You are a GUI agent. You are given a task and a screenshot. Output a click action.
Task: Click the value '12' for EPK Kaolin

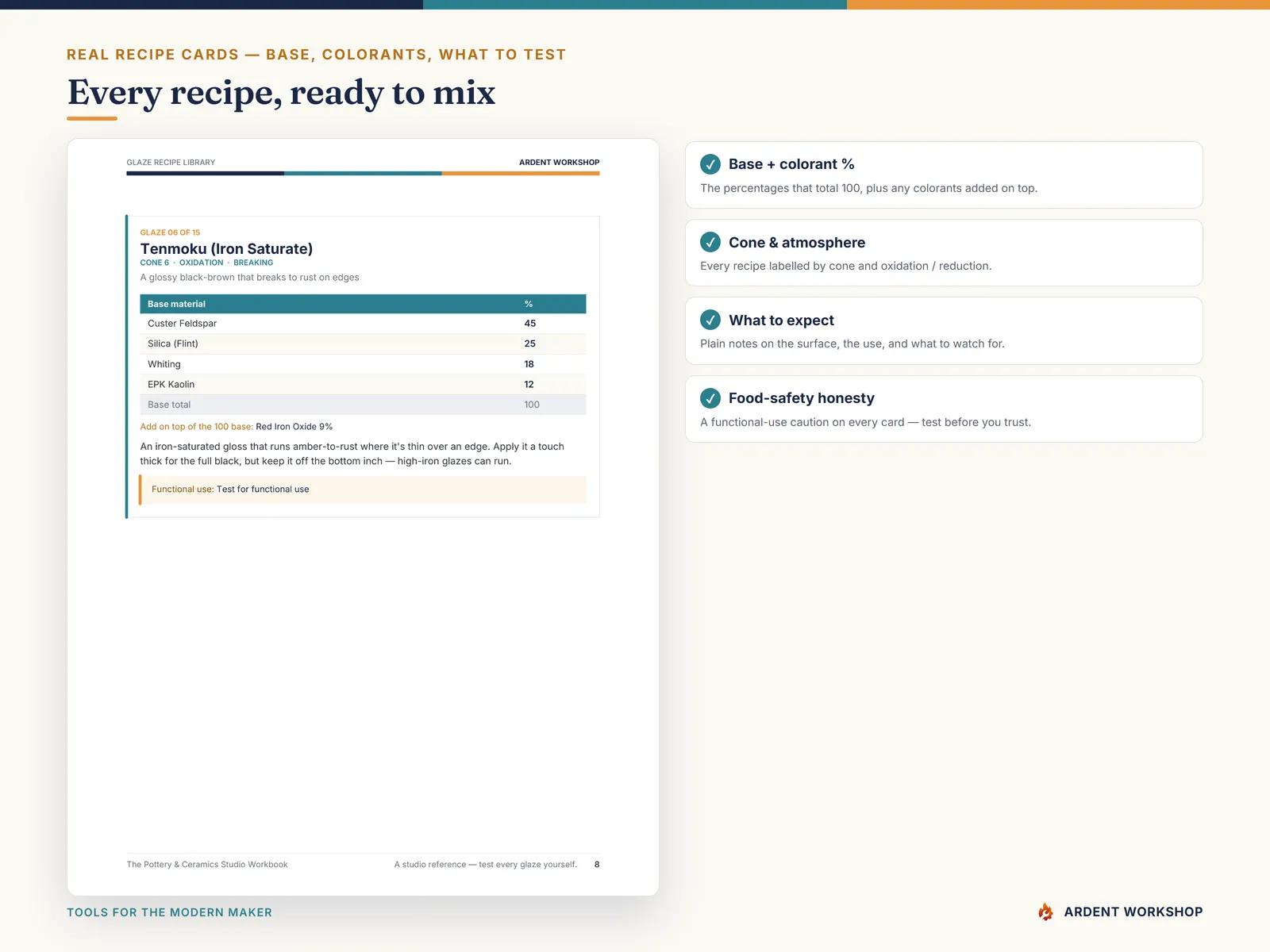(529, 385)
